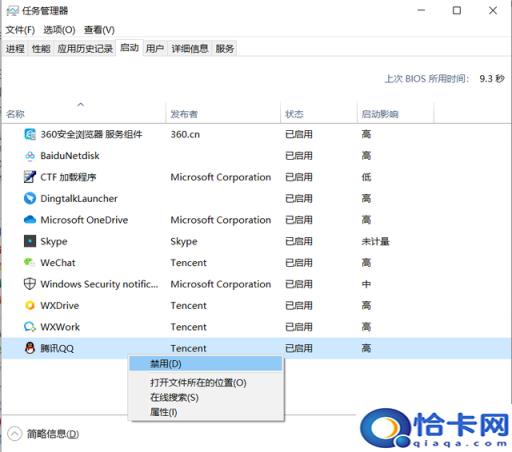The height and width of the screenshot is (452, 512).
Task: Select the CTF 加载程序 name text
Action: [68, 177]
